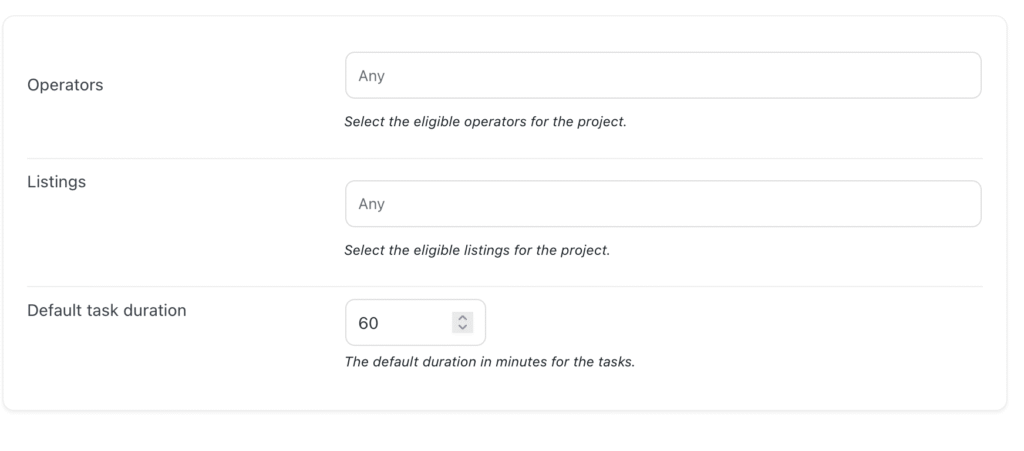
Task: Click the Any placeholder in the Listings field
Action: (371, 204)
